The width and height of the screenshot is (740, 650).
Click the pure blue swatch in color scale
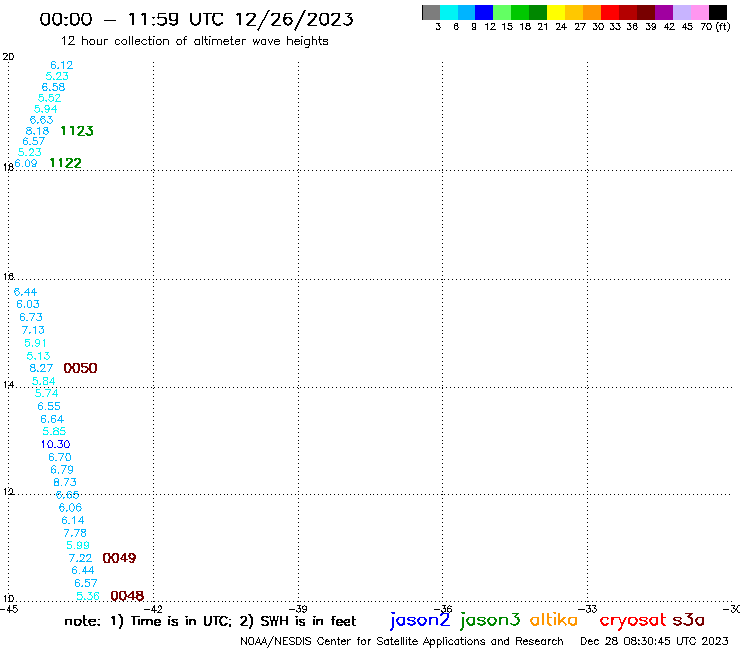(485, 12)
